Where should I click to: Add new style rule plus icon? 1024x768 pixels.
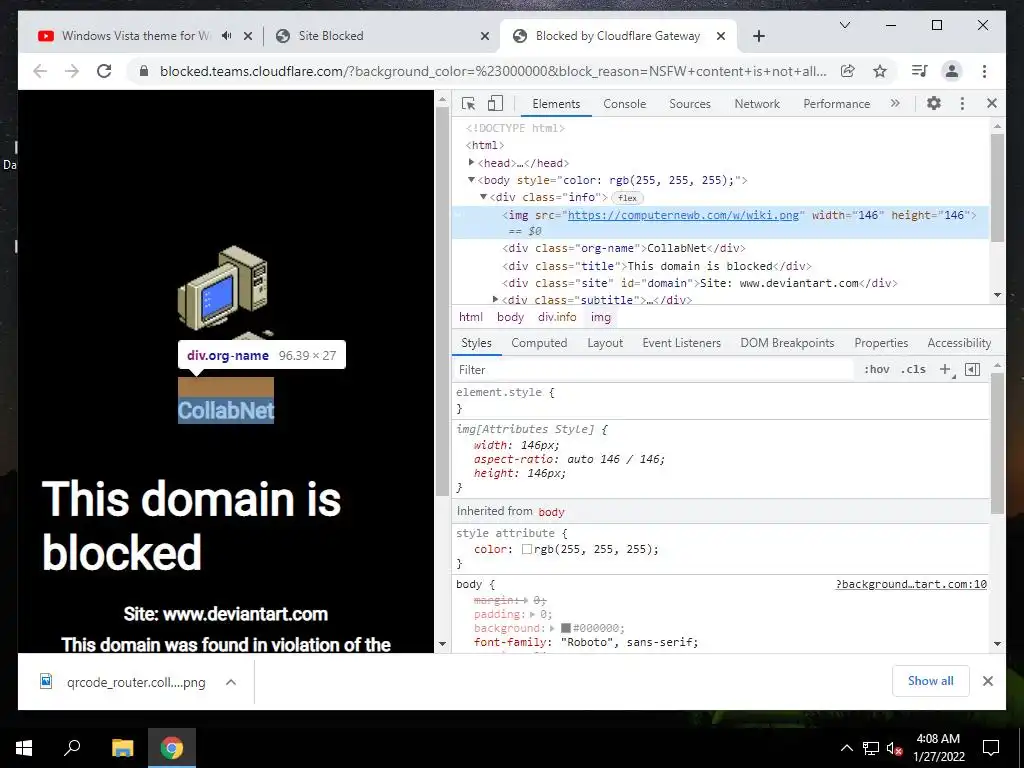pyautogui.click(x=945, y=370)
